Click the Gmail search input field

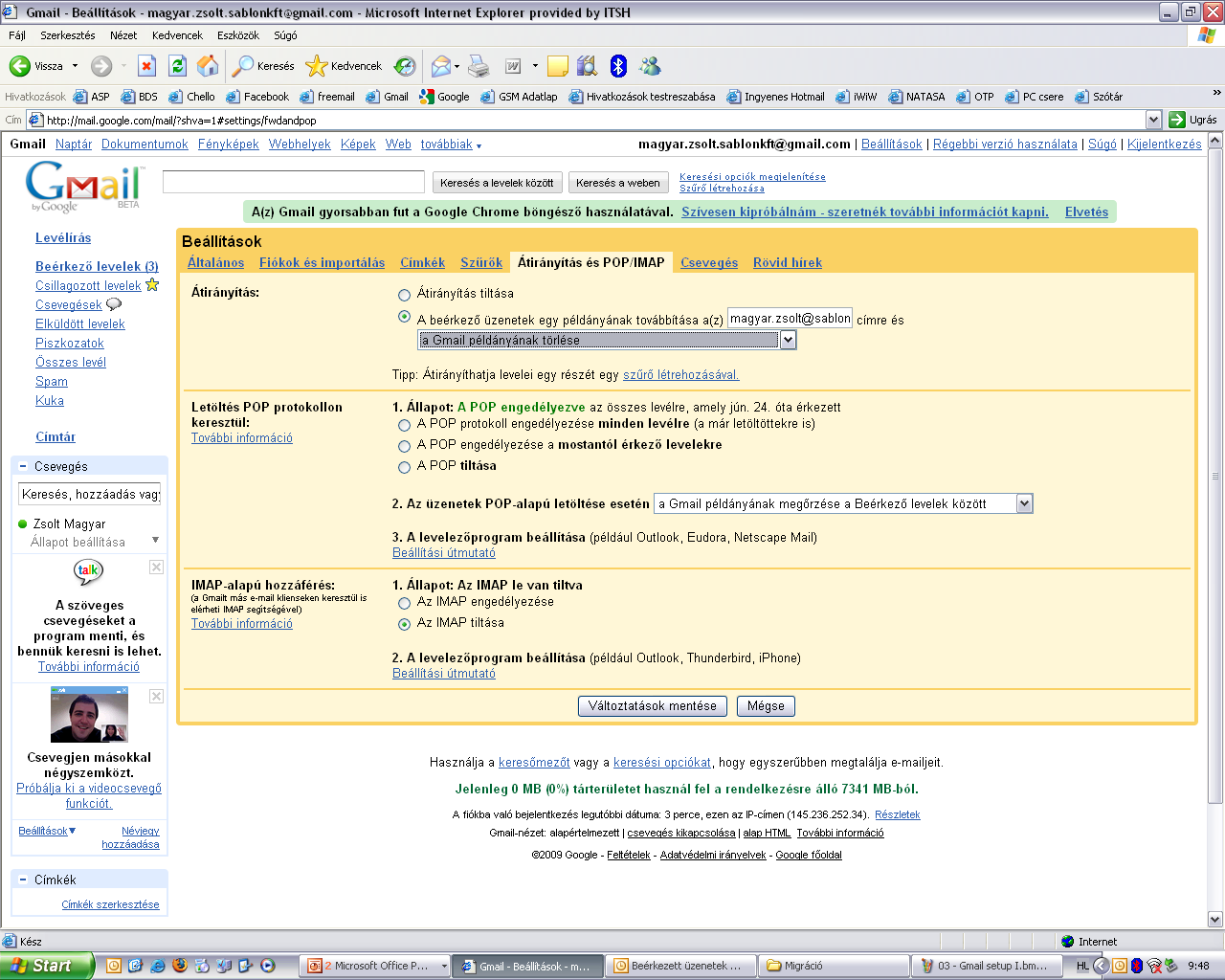(x=294, y=182)
